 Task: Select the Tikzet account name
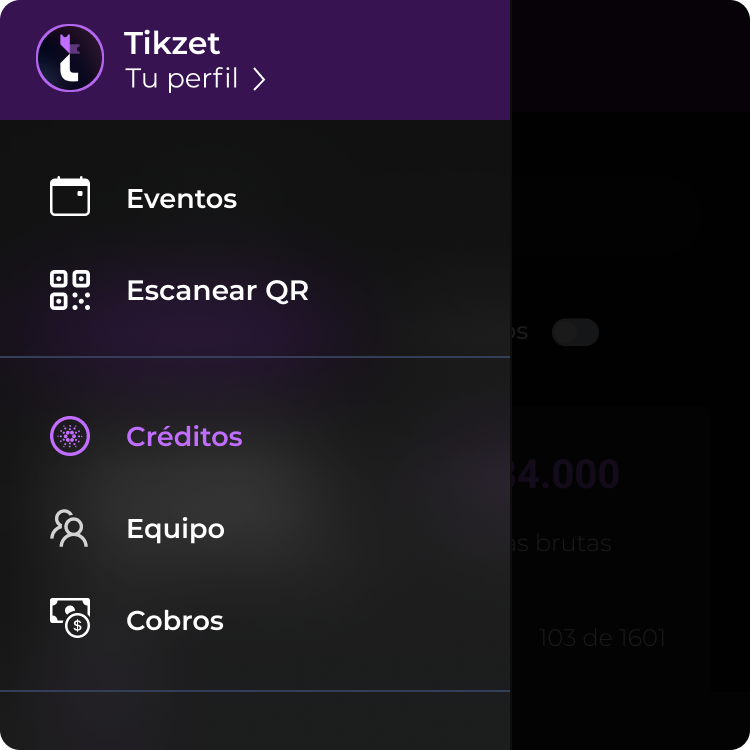pos(172,43)
